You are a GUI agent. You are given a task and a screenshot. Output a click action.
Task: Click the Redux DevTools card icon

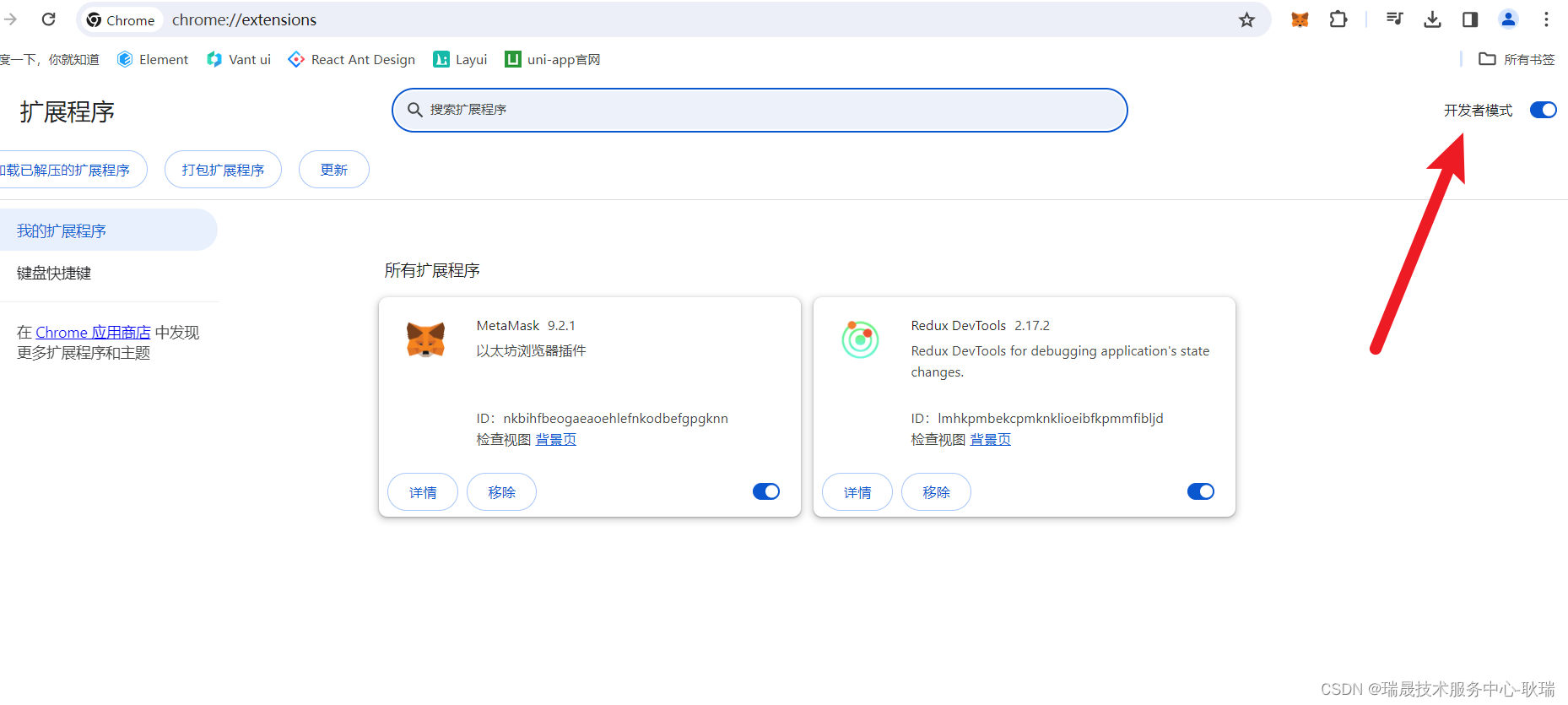(860, 339)
